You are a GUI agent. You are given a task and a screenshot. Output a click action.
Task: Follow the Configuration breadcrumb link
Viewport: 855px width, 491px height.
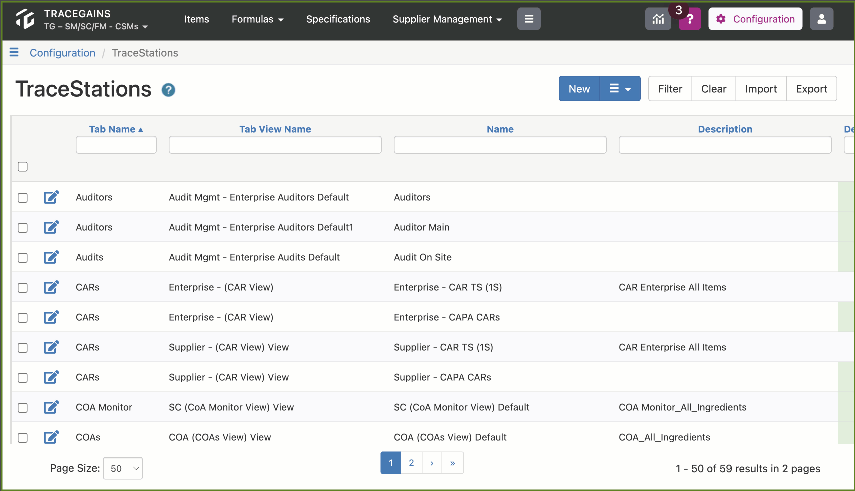coord(62,53)
